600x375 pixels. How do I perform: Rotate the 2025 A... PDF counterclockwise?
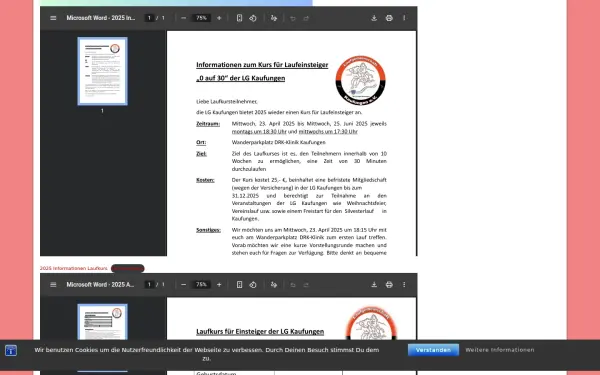pos(253,285)
